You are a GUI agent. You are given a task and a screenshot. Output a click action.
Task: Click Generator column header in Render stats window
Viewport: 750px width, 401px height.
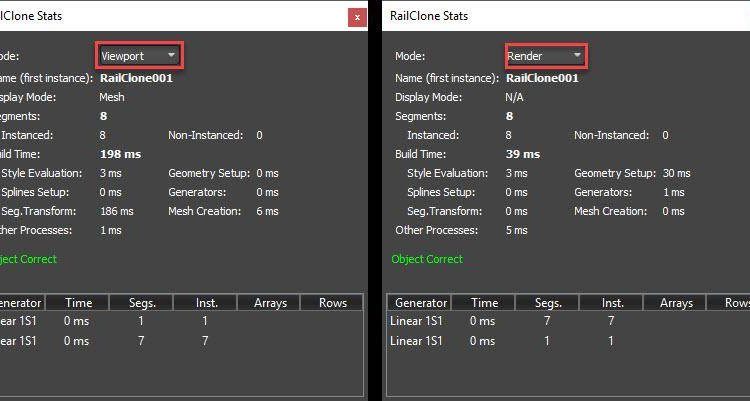pos(420,303)
